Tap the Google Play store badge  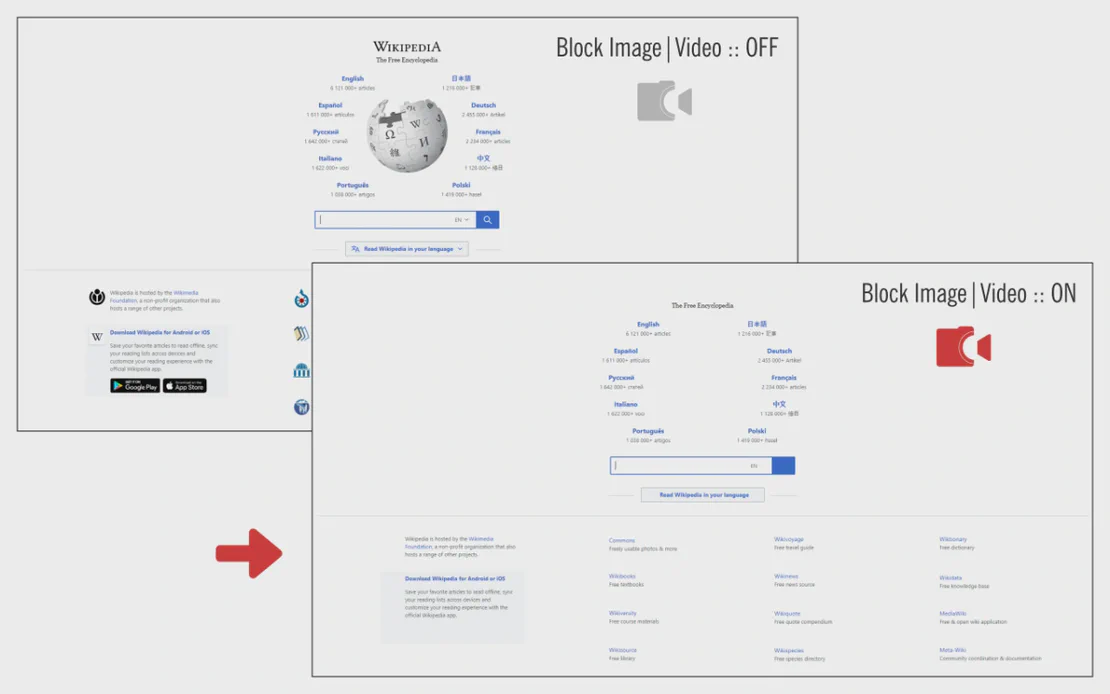[135, 386]
